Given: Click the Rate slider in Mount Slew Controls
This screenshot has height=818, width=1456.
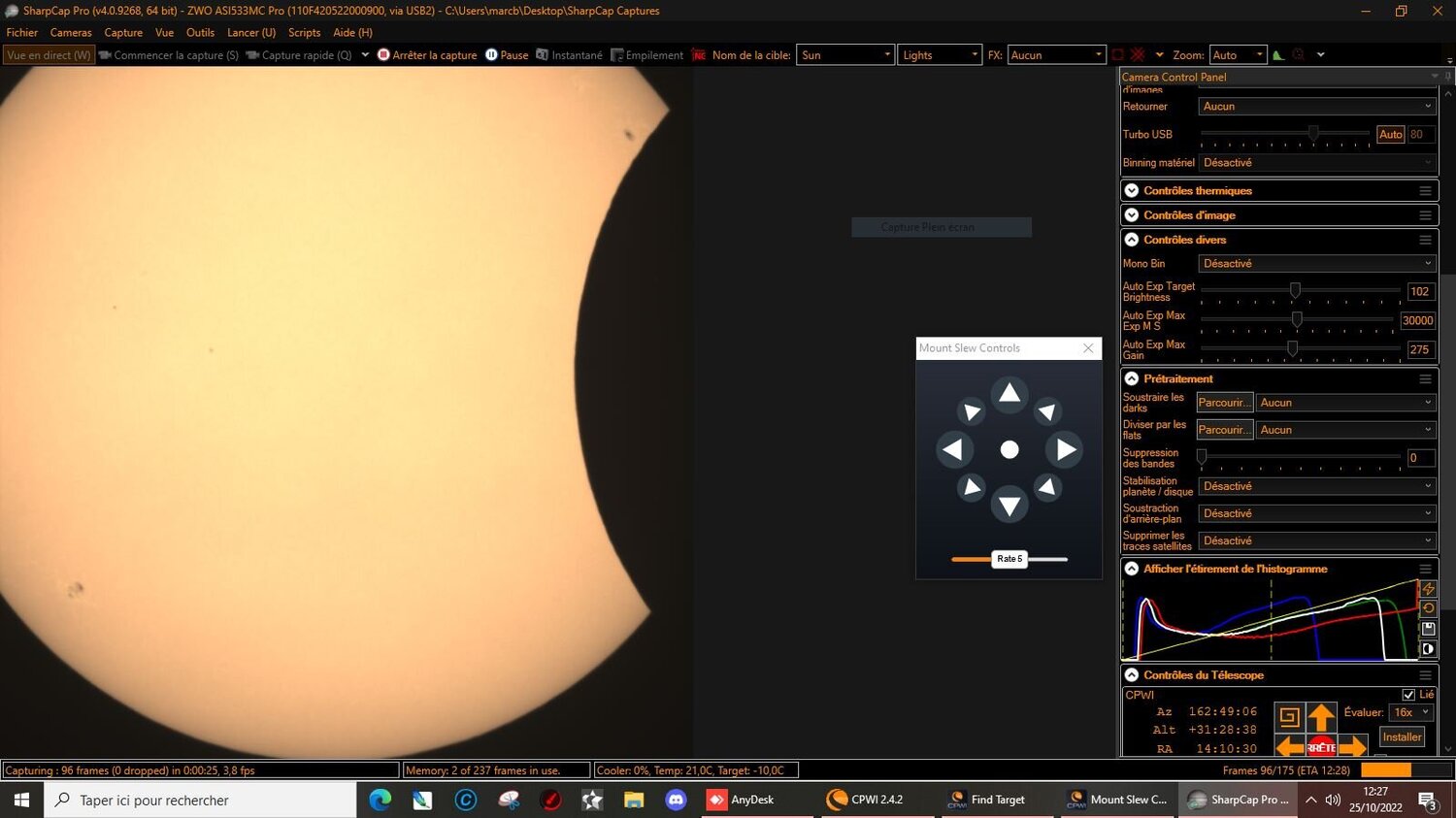Looking at the screenshot, I should 1009,559.
